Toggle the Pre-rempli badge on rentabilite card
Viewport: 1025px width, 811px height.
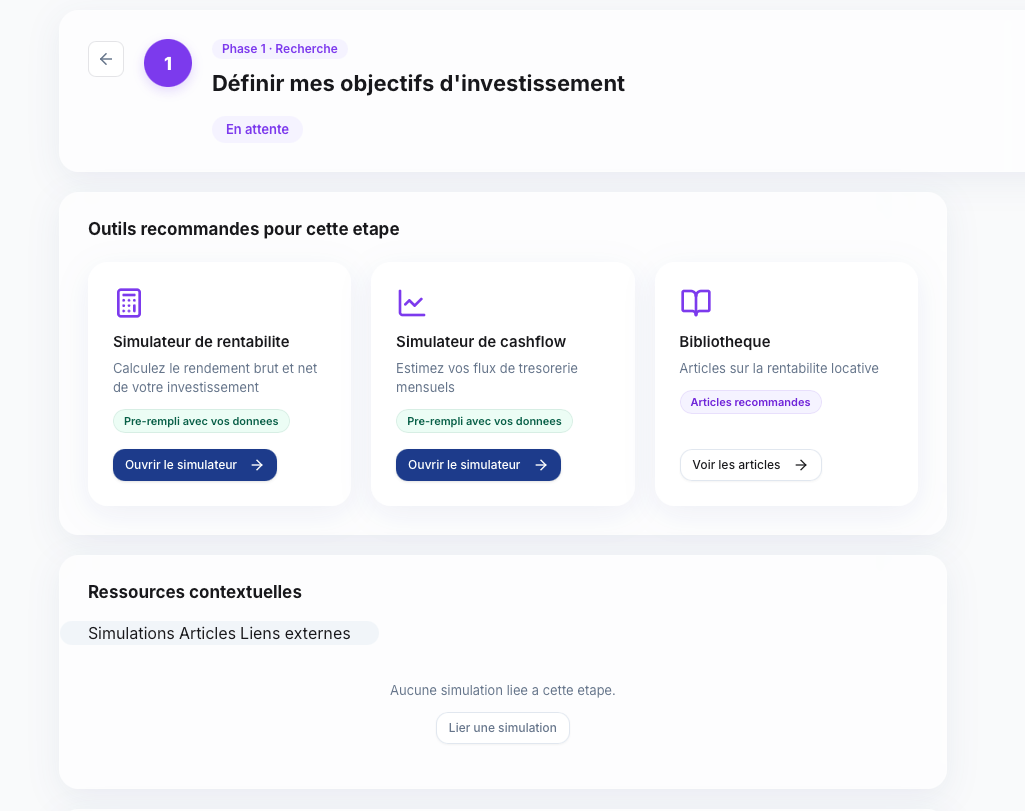tap(201, 421)
